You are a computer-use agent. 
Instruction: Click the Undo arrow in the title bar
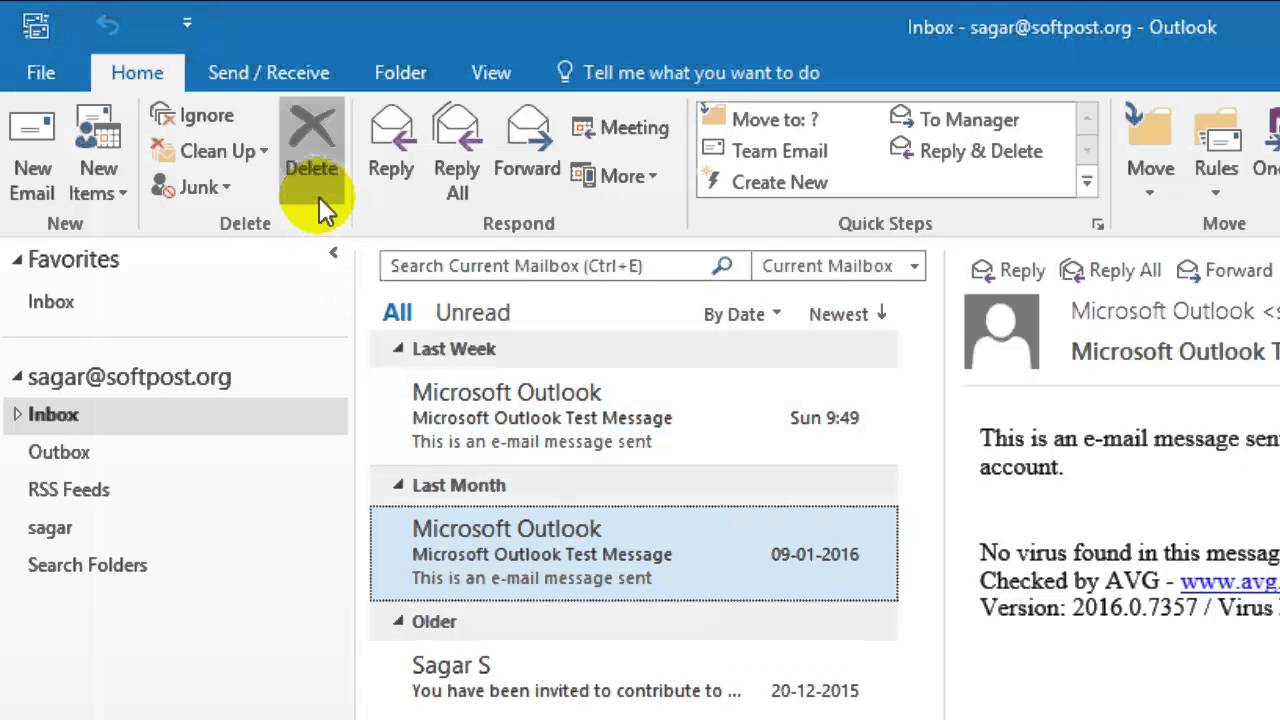(108, 24)
